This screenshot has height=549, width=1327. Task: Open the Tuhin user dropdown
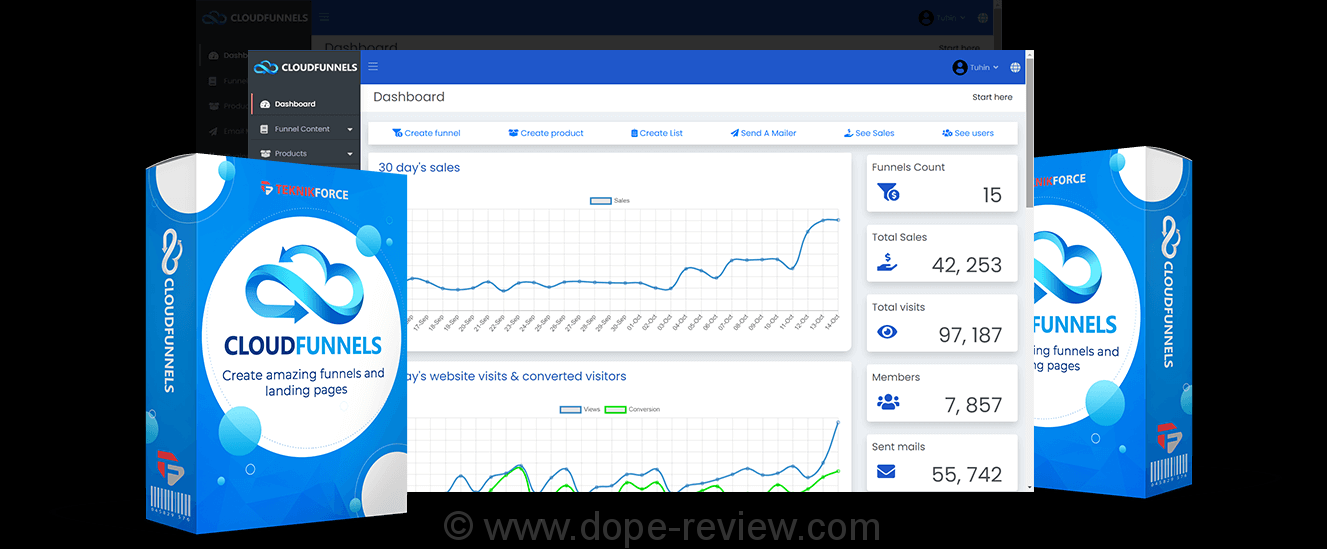coord(975,67)
